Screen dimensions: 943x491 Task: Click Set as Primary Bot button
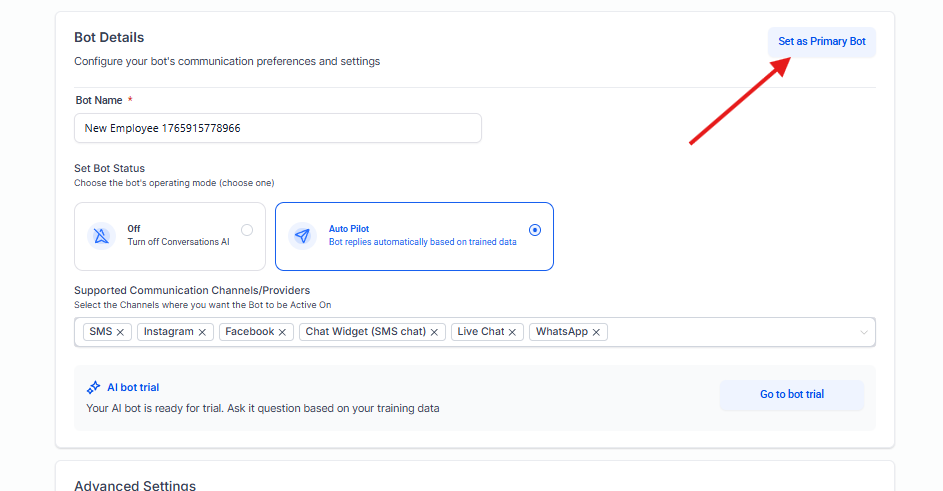(822, 42)
